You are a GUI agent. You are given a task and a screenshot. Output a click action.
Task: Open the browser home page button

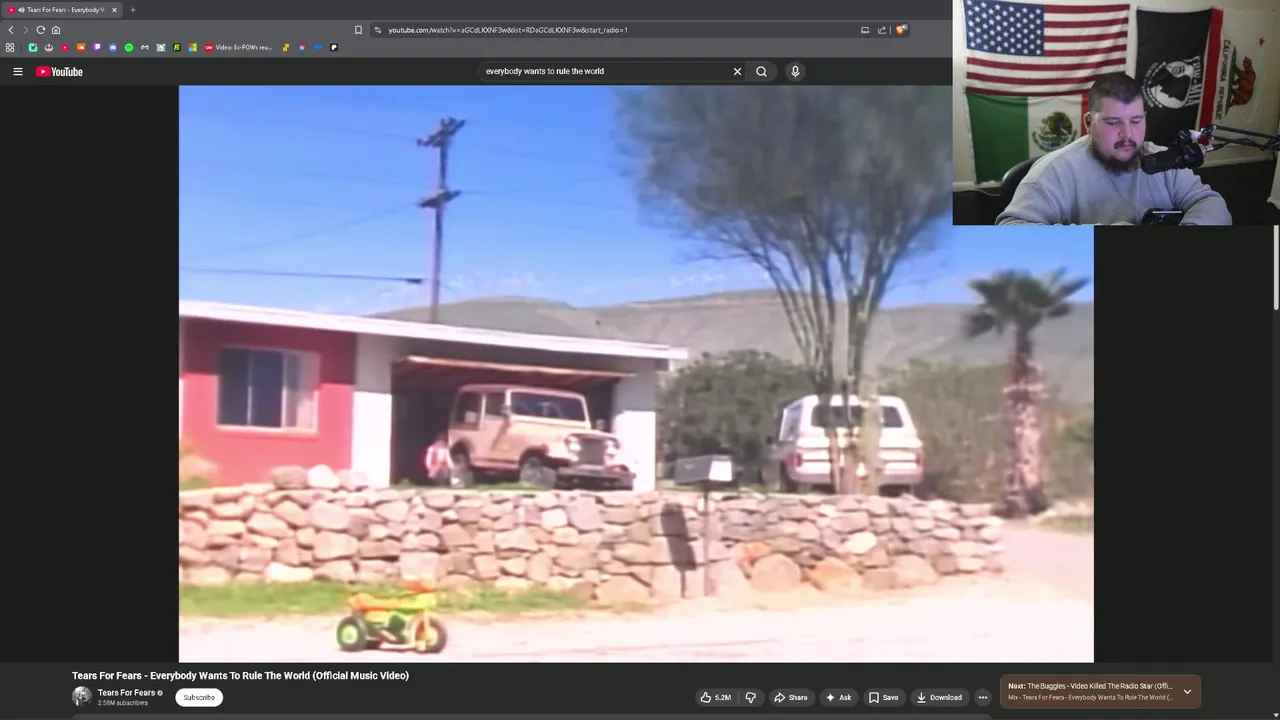(56, 30)
